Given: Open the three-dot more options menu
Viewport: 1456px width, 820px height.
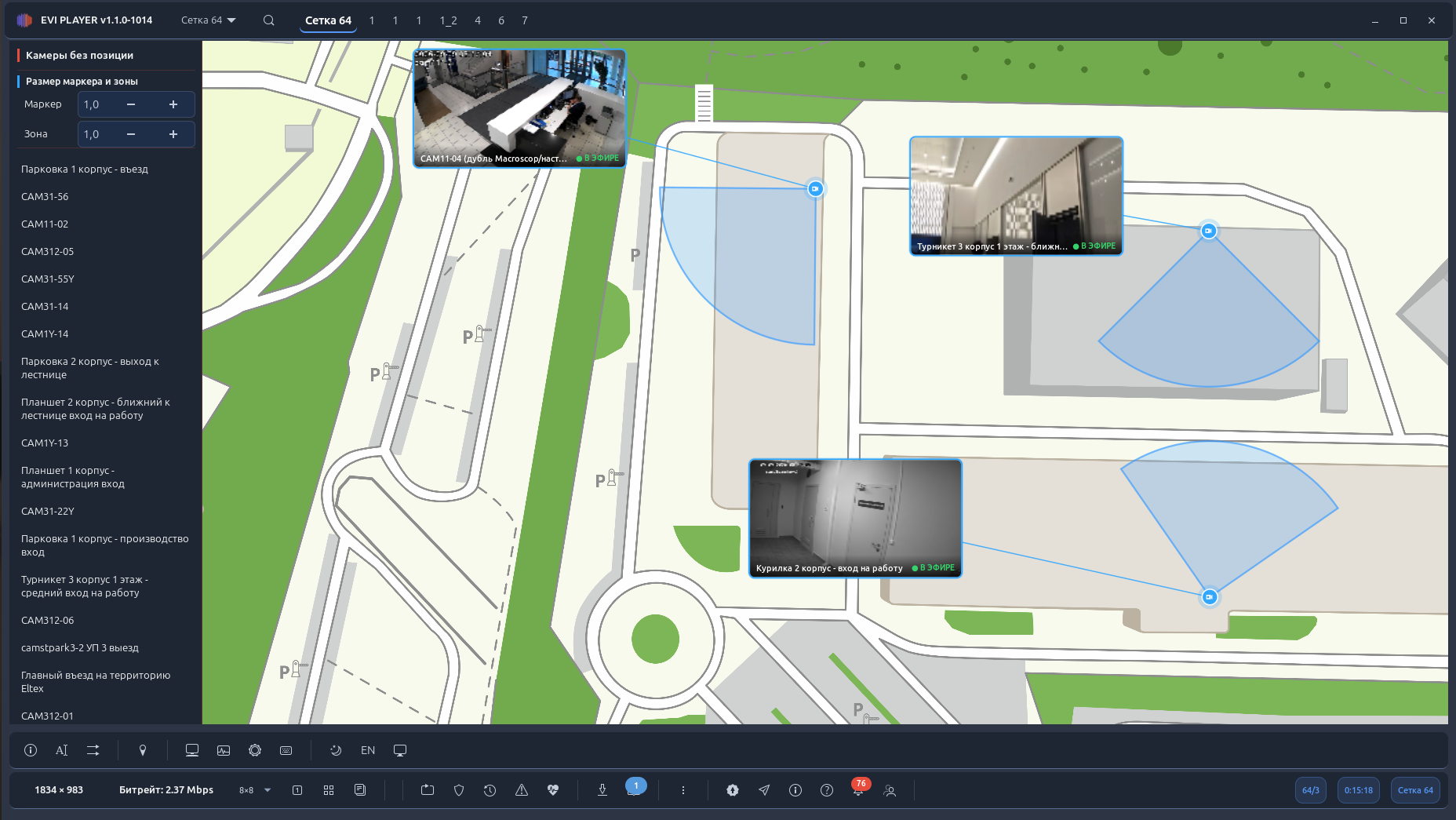Looking at the screenshot, I should (x=683, y=790).
